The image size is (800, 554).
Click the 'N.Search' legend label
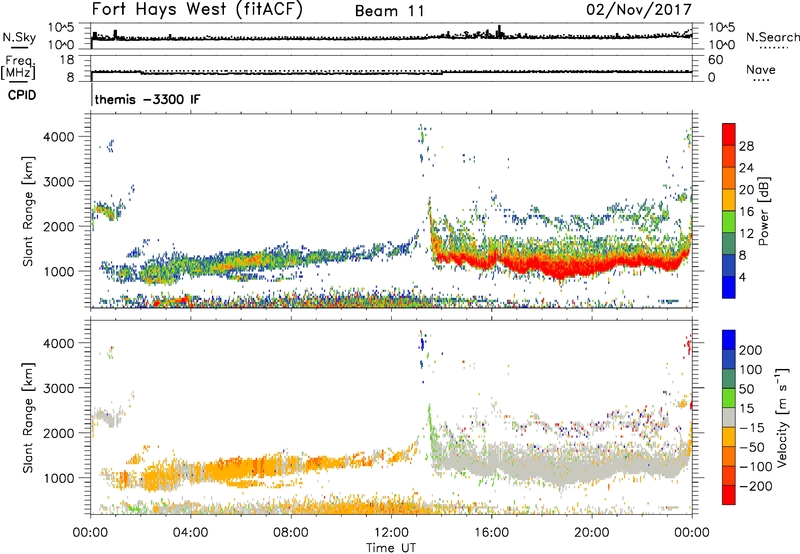[x=773, y=37]
